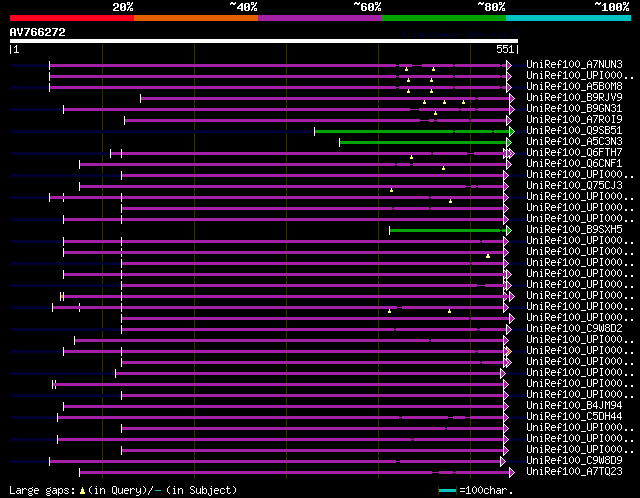
Task: Select the yellow gap marker in the Q6CNF1 row
Action: (443, 168)
